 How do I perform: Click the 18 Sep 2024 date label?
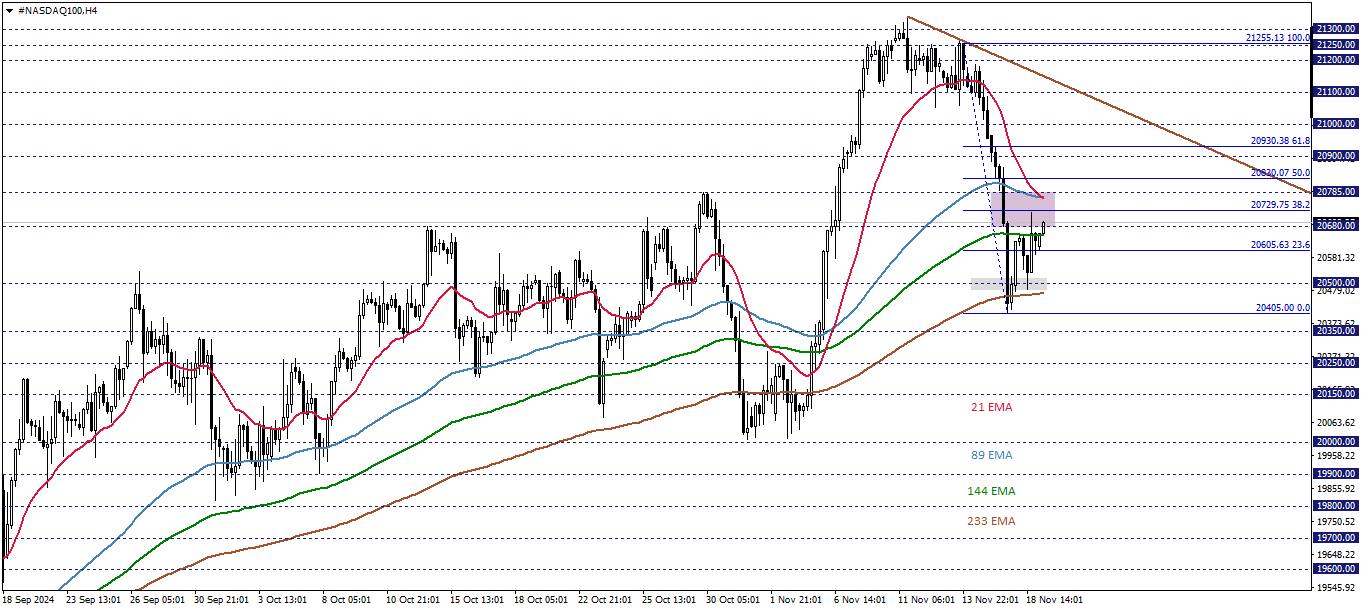pyautogui.click(x=27, y=600)
